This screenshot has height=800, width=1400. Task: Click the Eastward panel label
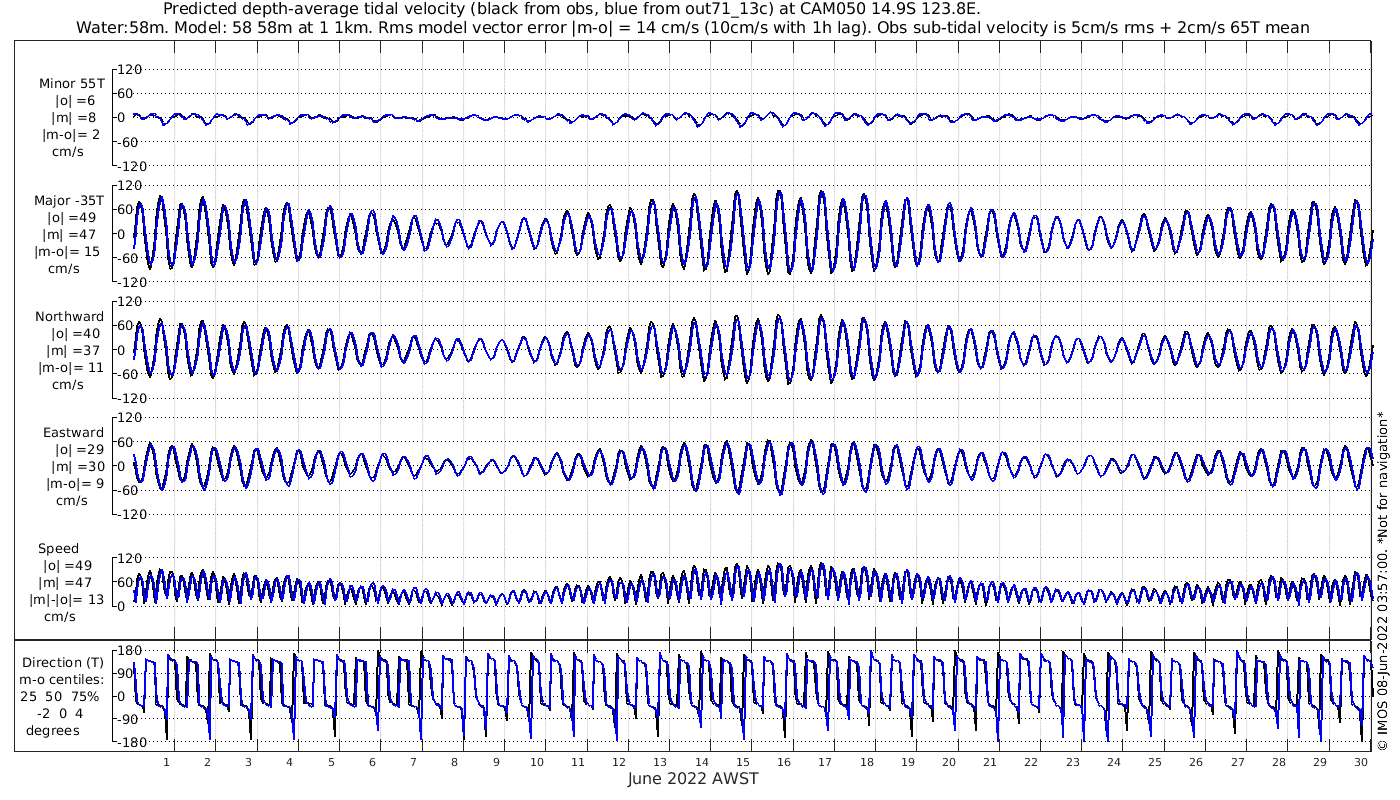tap(73, 432)
